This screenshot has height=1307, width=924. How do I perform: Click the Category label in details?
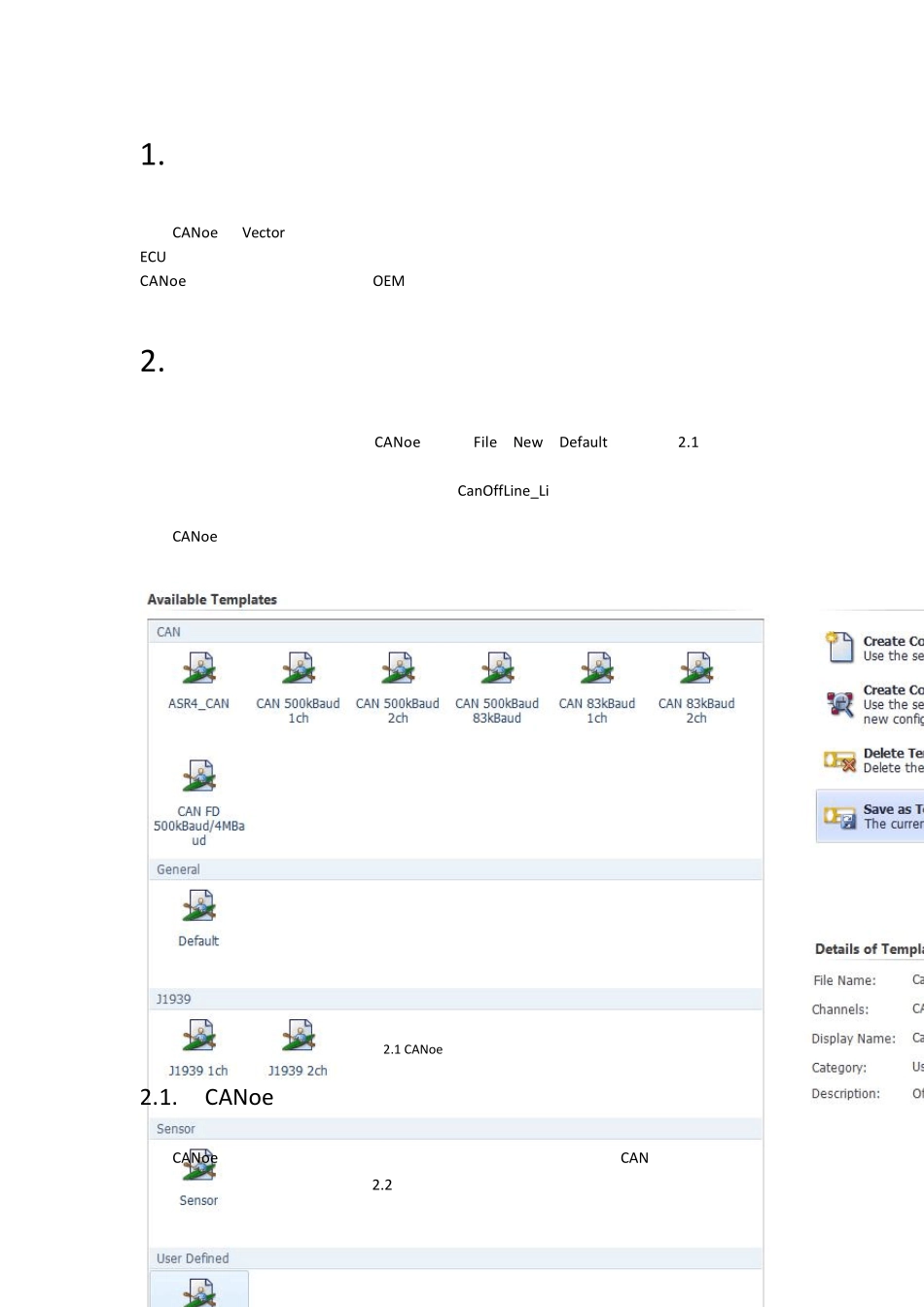pos(838,1068)
